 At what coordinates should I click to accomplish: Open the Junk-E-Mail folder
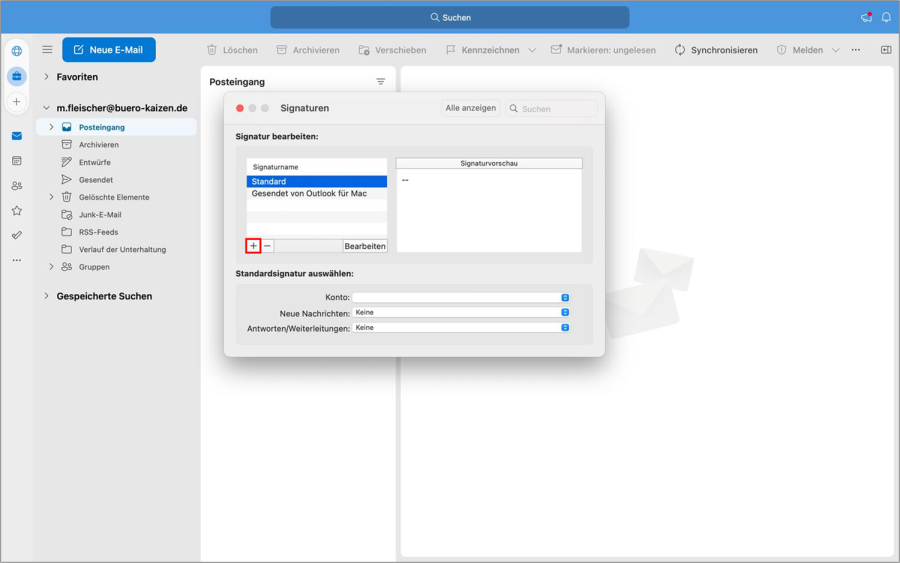pyautogui.click(x=100, y=215)
